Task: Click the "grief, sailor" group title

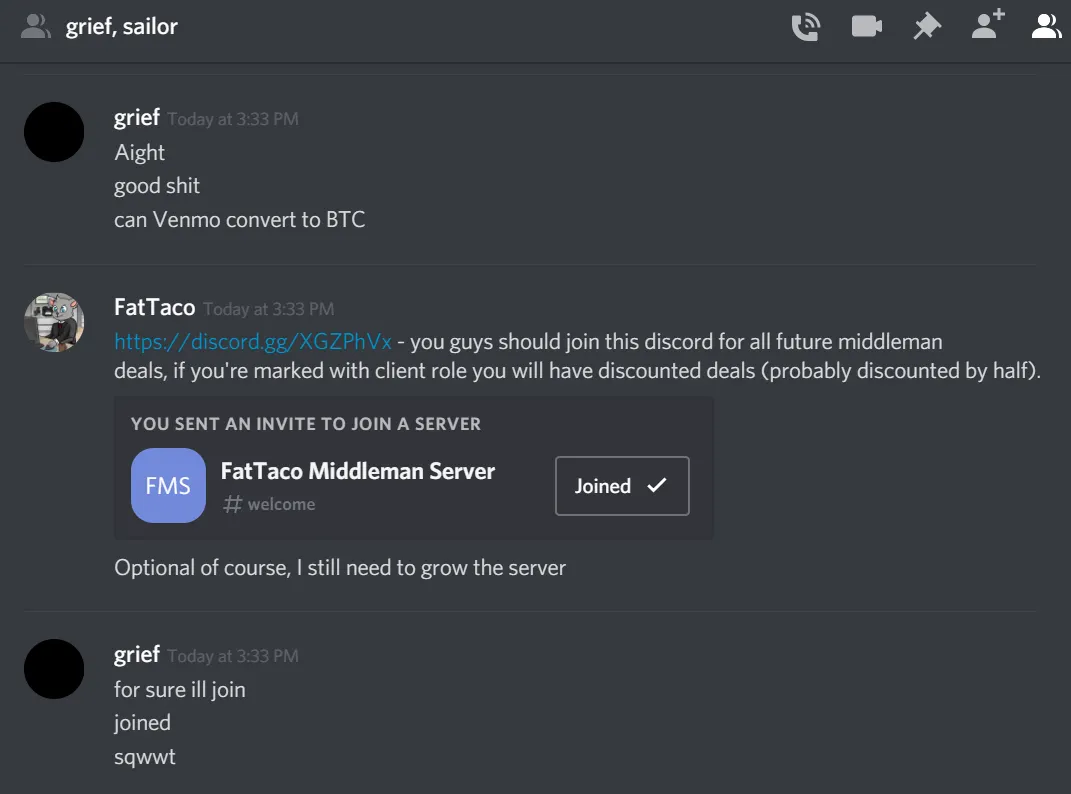Action: click(x=122, y=27)
